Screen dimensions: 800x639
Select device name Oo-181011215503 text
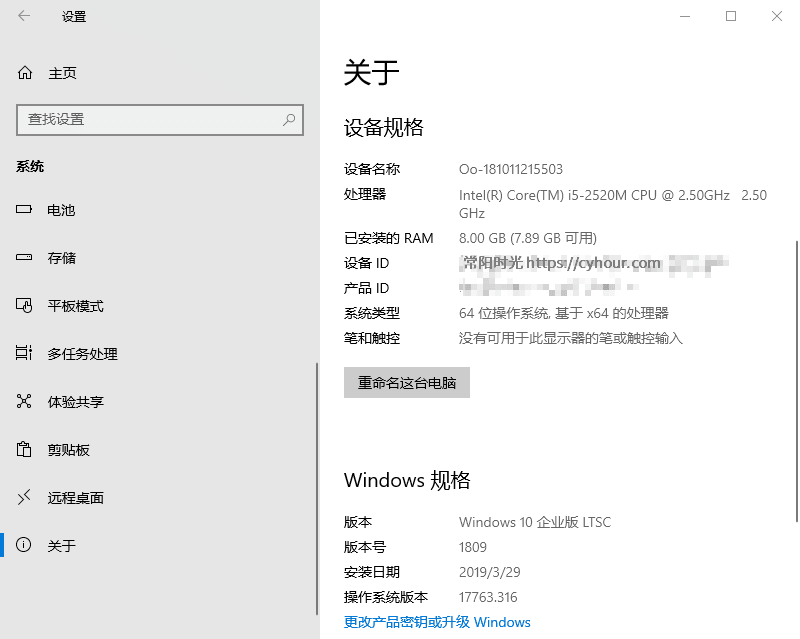[511, 169]
